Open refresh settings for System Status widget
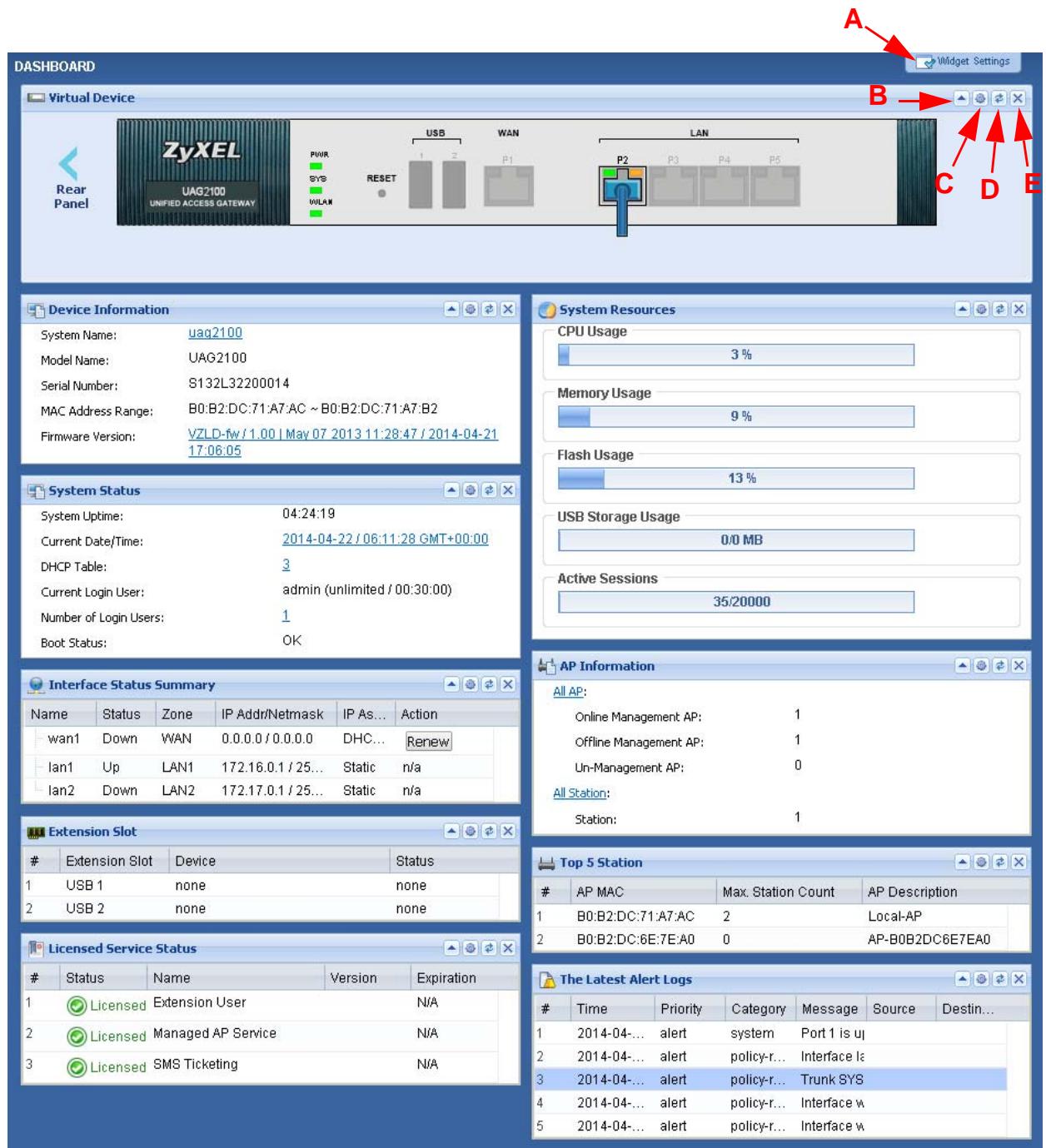 pyautogui.click(x=470, y=490)
